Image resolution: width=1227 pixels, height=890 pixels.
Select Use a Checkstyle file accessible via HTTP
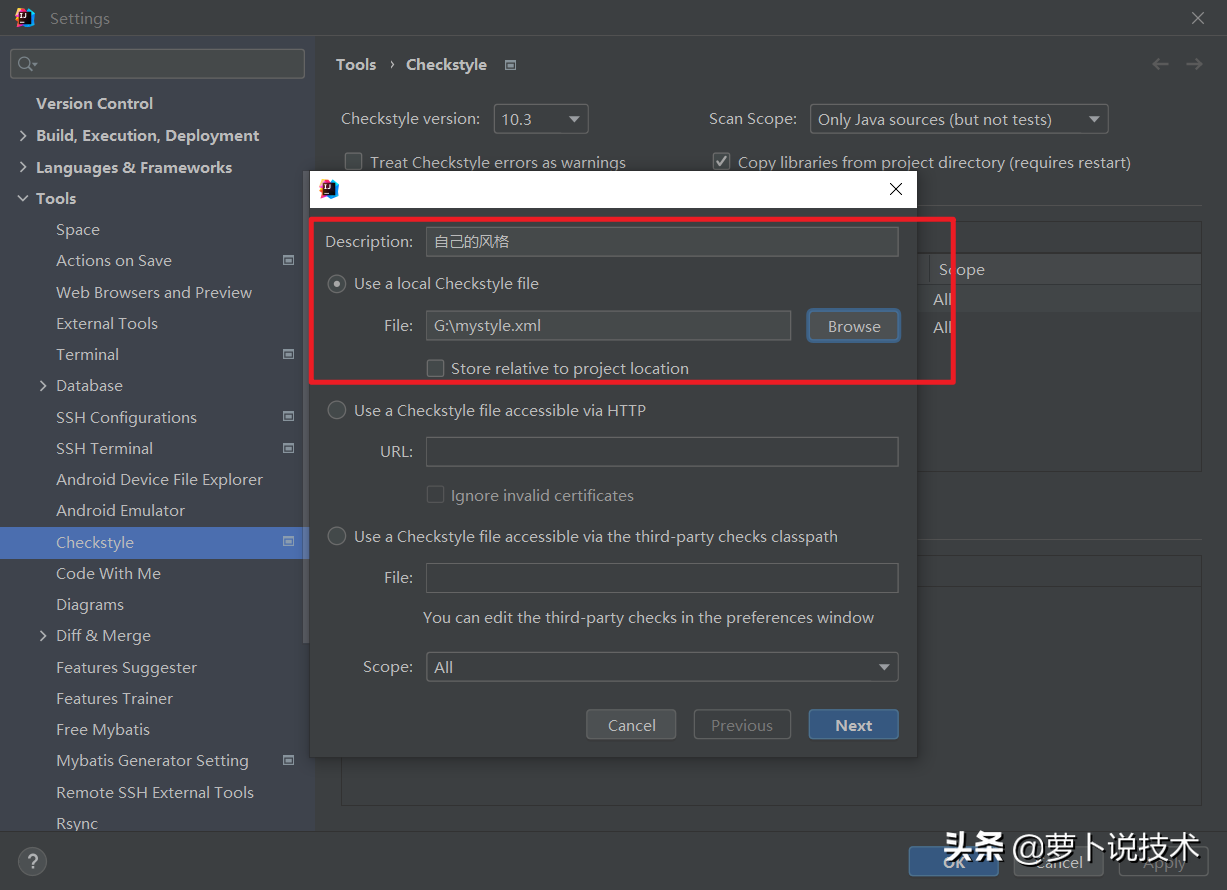[337, 410]
